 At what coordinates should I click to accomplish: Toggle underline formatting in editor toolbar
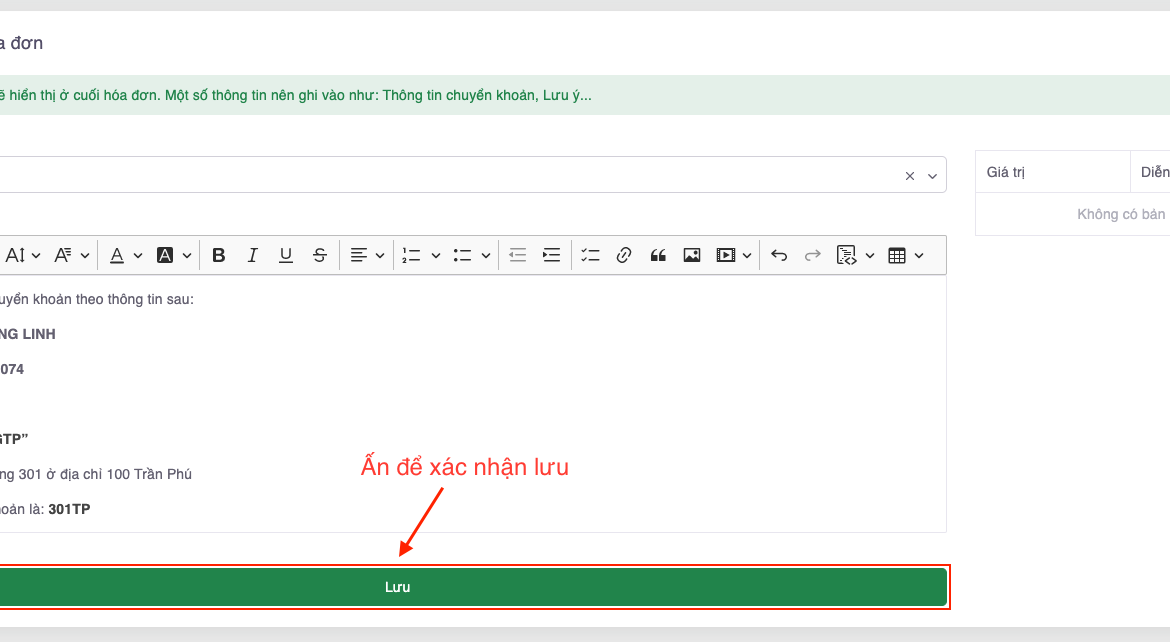(x=286, y=255)
